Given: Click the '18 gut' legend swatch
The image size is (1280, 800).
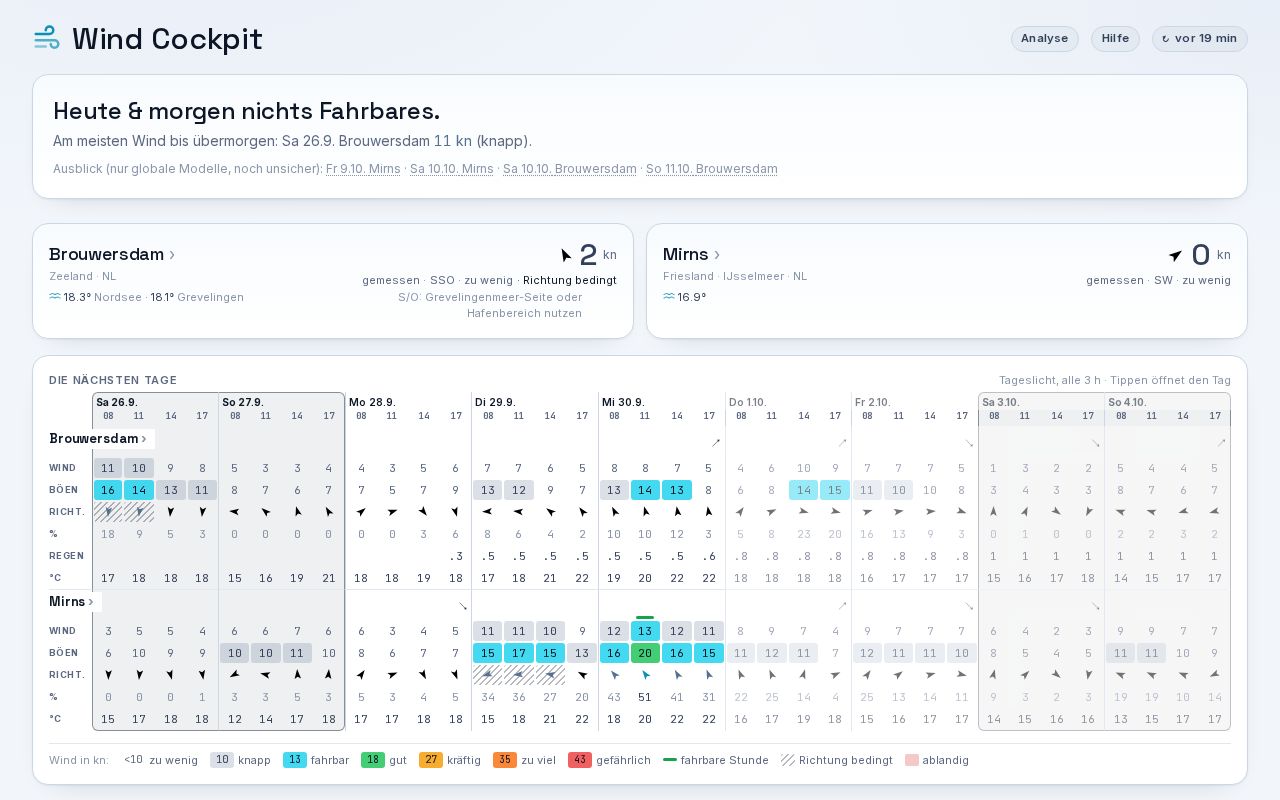Looking at the screenshot, I should [373, 760].
